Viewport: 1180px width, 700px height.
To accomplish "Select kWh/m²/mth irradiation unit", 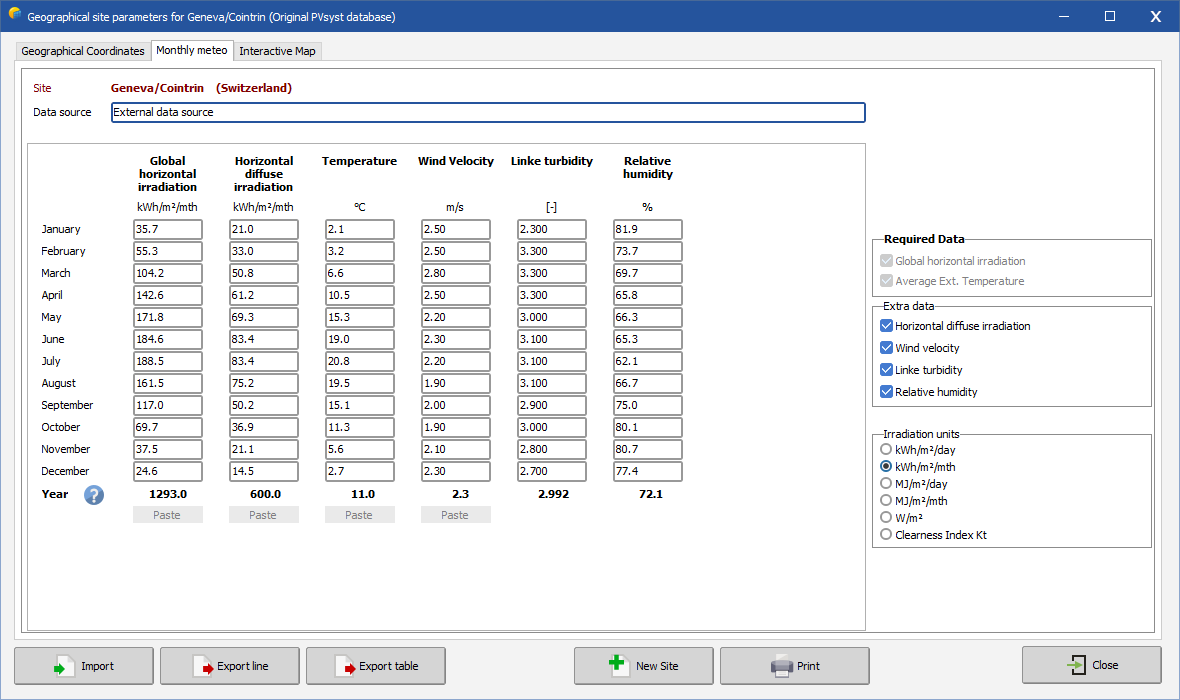I will coord(886,467).
